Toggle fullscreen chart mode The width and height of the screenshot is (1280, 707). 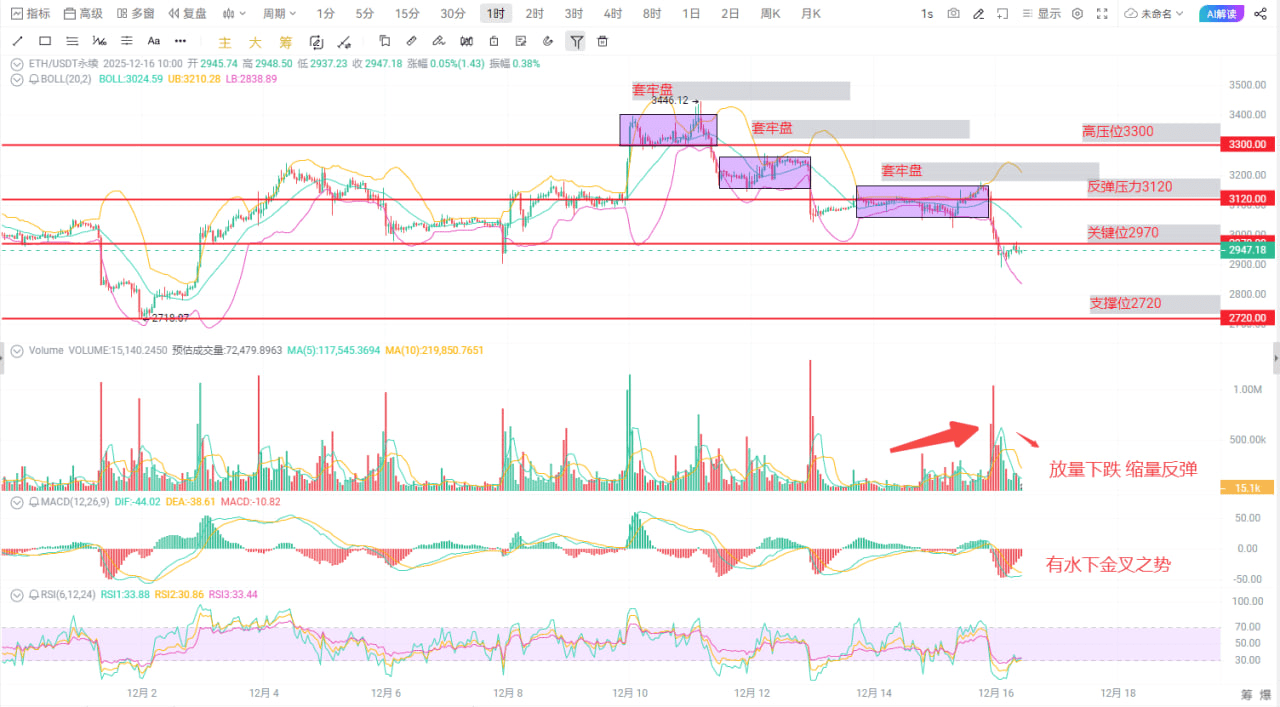[1103, 13]
